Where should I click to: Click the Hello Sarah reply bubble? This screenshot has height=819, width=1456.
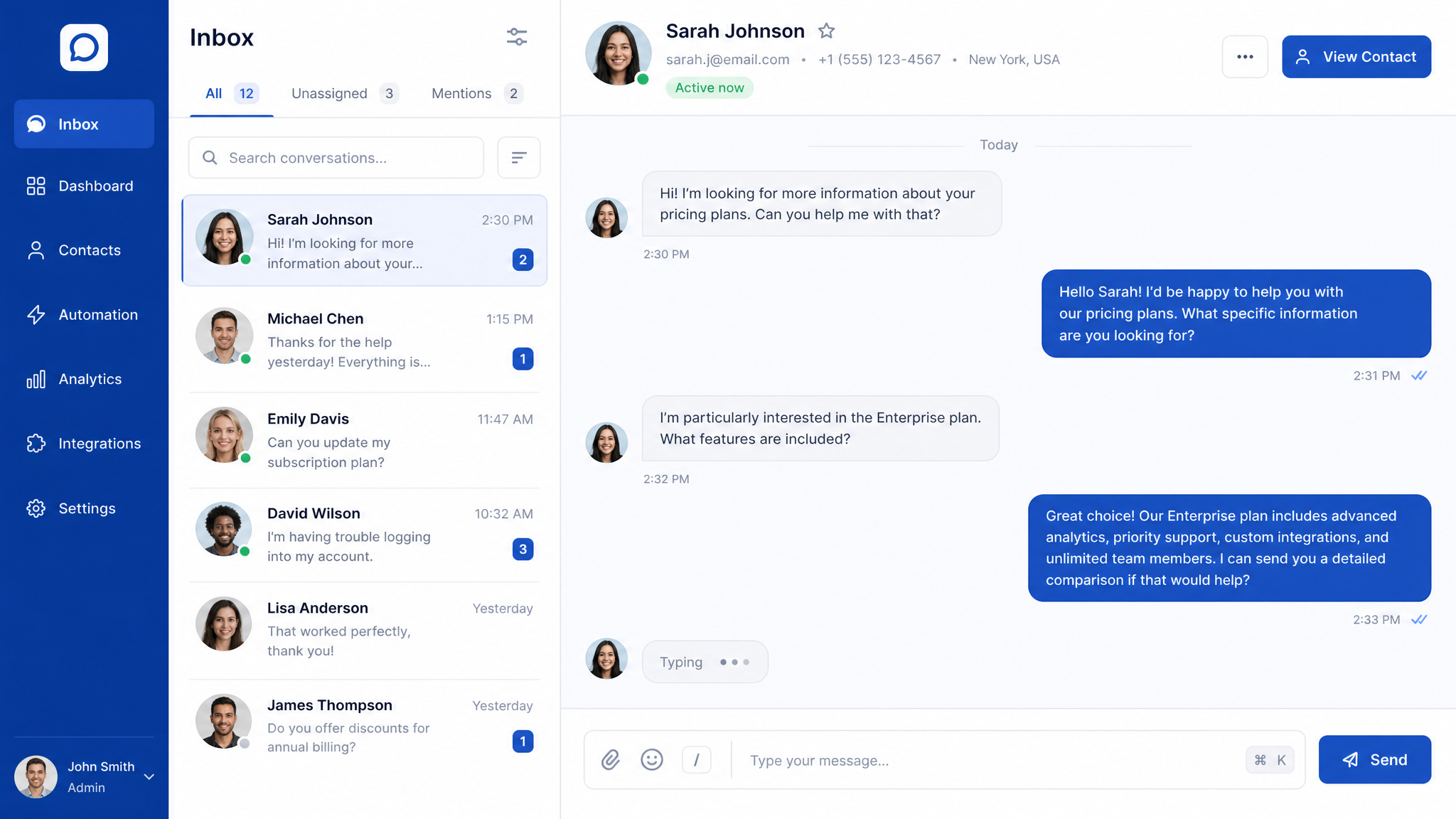point(1236,314)
